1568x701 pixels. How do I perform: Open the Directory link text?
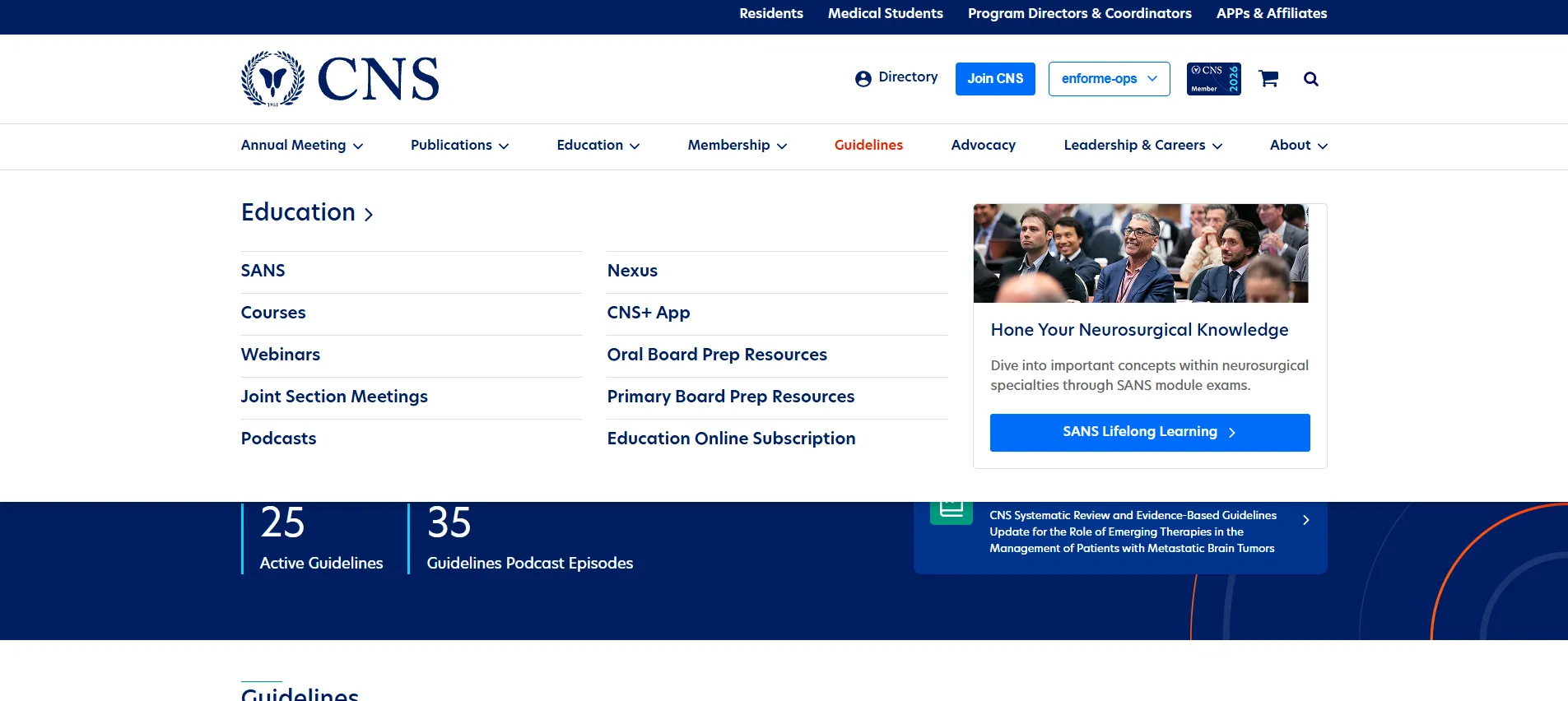pyautogui.click(x=908, y=77)
